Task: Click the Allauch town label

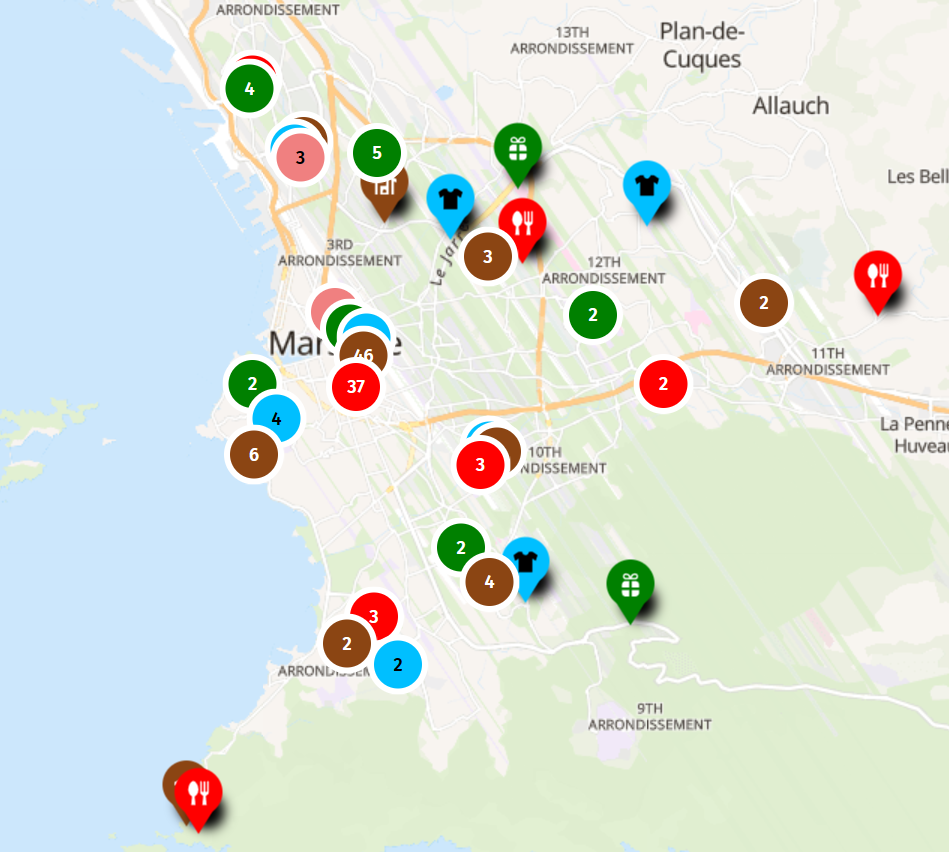Action: coord(791,106)
